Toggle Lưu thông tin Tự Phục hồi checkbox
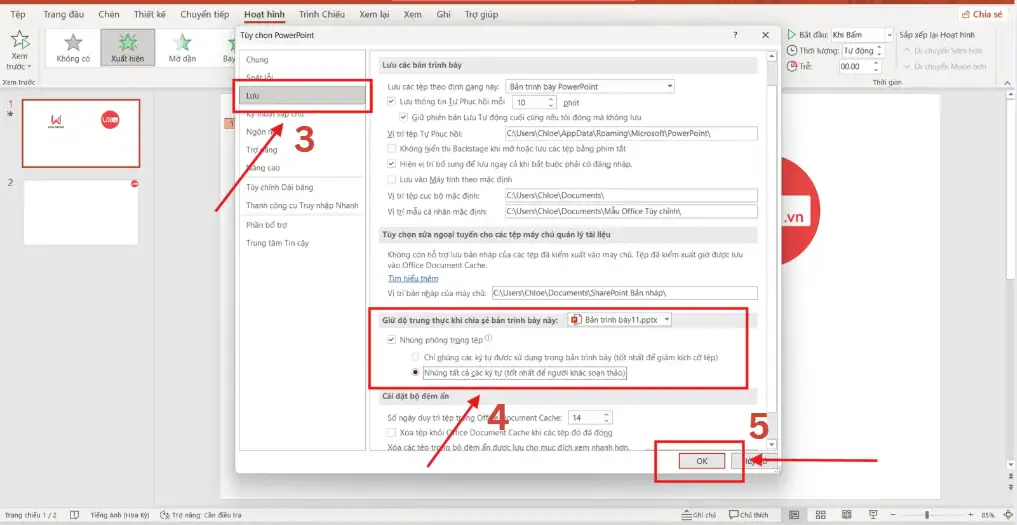This screenshot has height=525, width=1017. (392, 102)
